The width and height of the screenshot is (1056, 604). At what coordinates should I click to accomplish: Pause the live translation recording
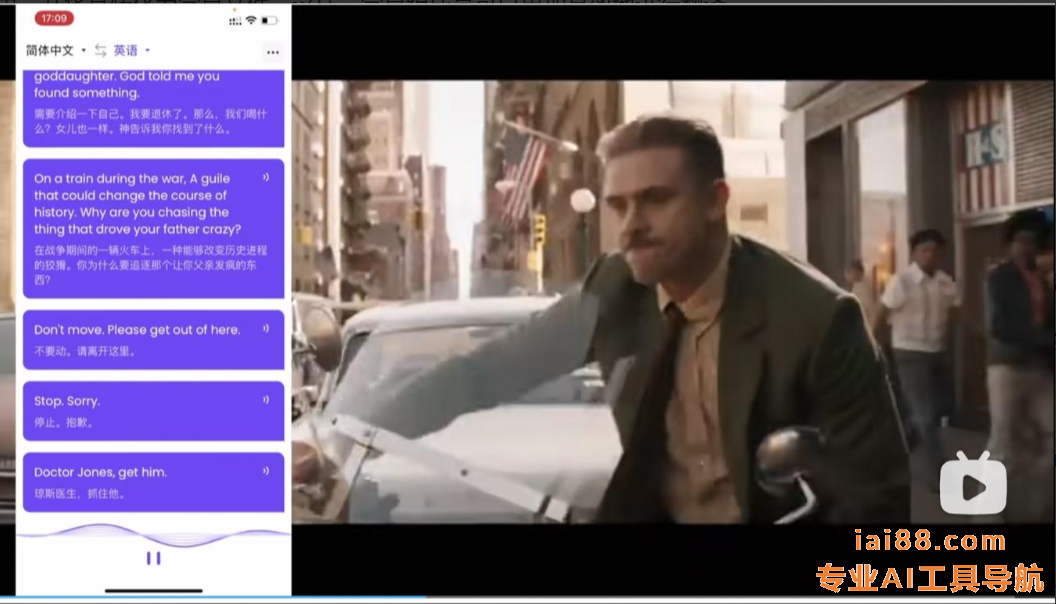coord(154,558)
